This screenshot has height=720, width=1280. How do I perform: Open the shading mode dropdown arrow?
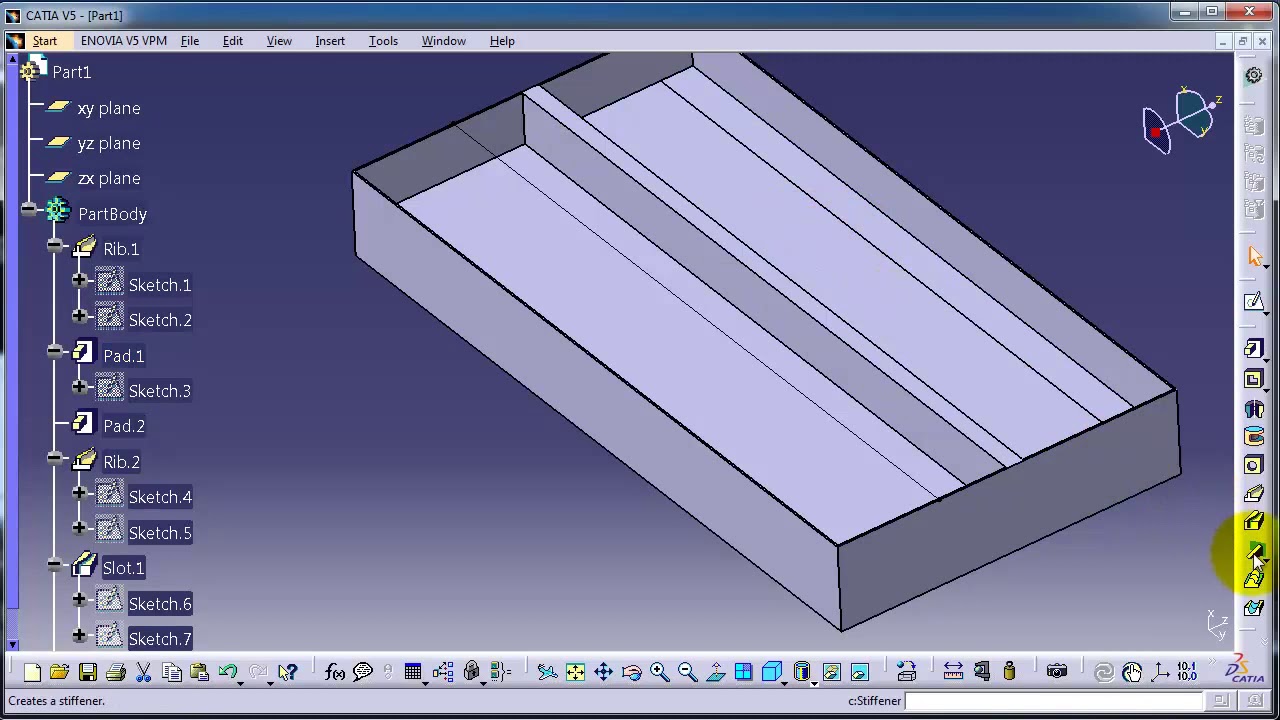point(814,683)
